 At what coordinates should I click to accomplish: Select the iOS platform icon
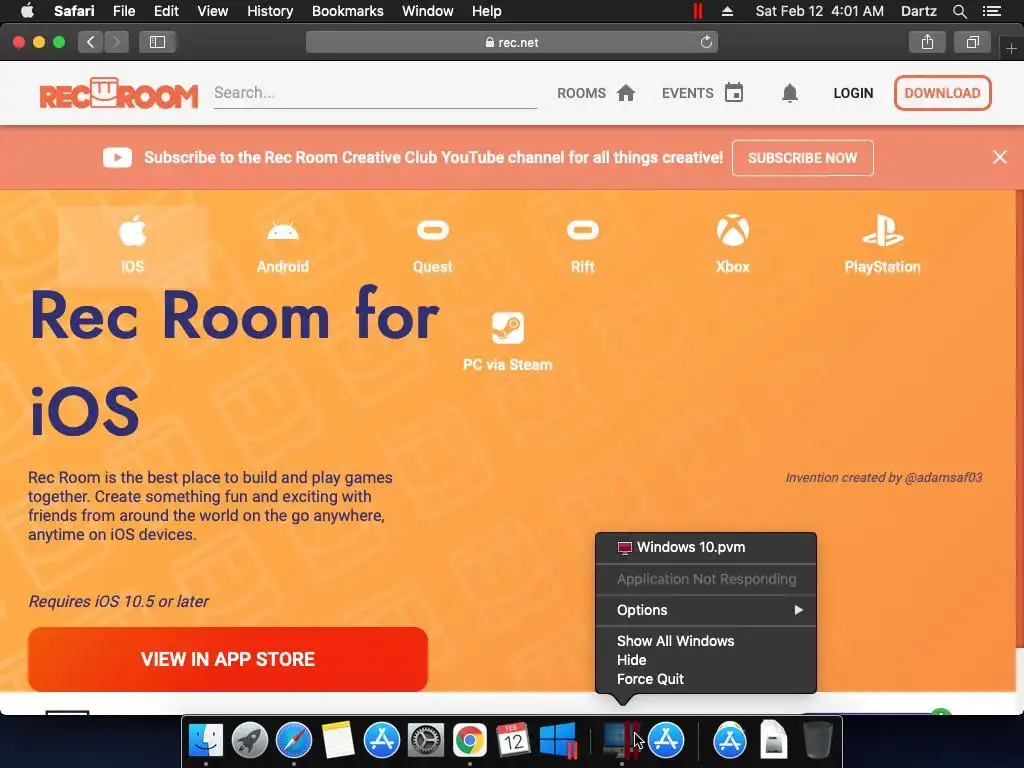pos(133,244)
